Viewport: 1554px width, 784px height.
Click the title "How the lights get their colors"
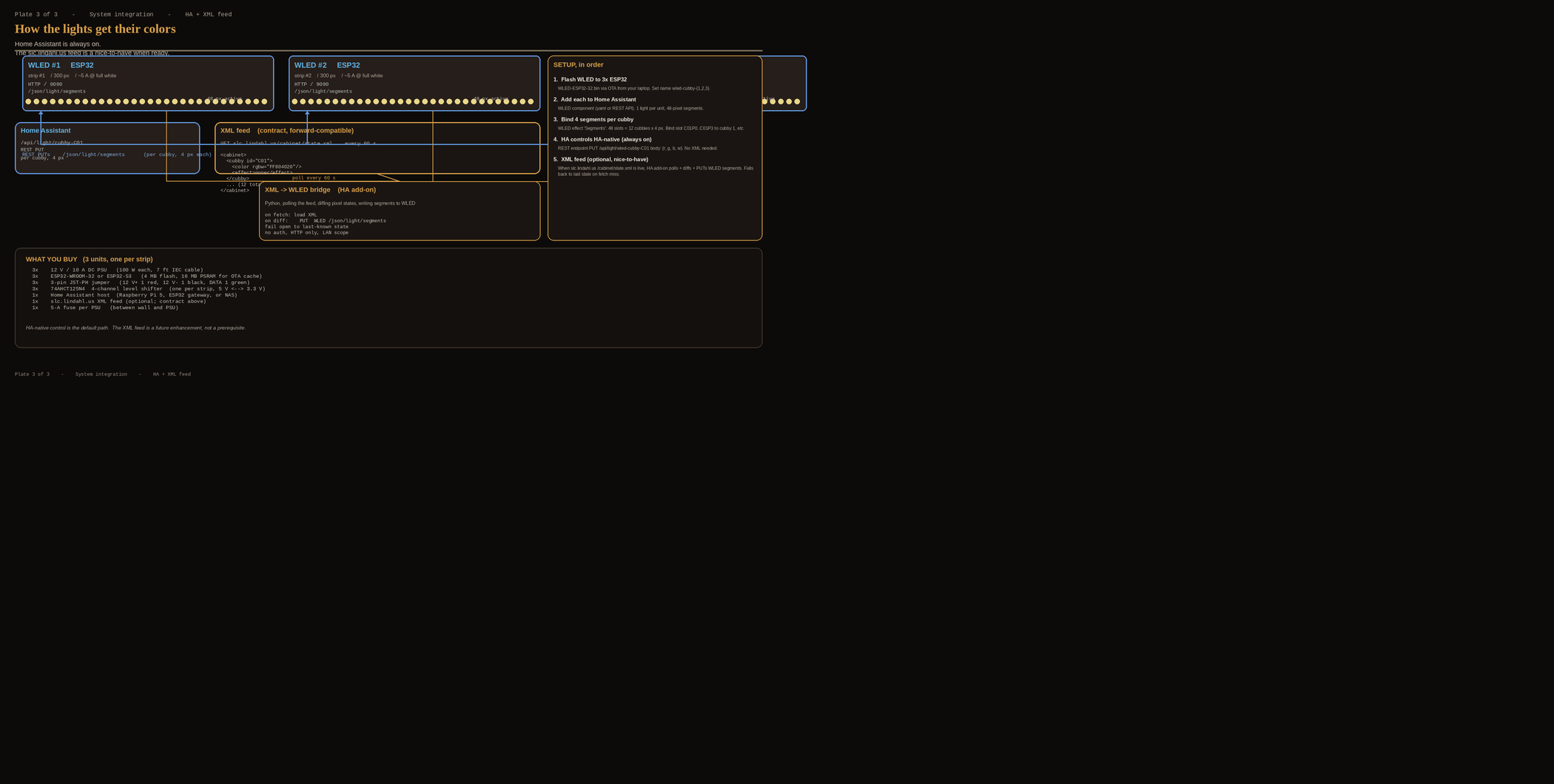click(x=95, y=29)
